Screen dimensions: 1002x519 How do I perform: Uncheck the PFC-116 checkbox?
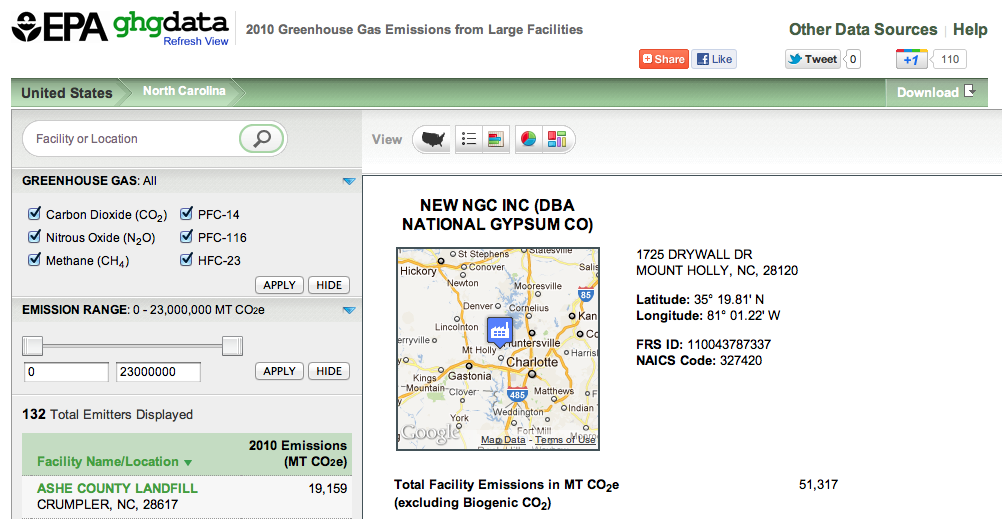click(x=187, y=237)
